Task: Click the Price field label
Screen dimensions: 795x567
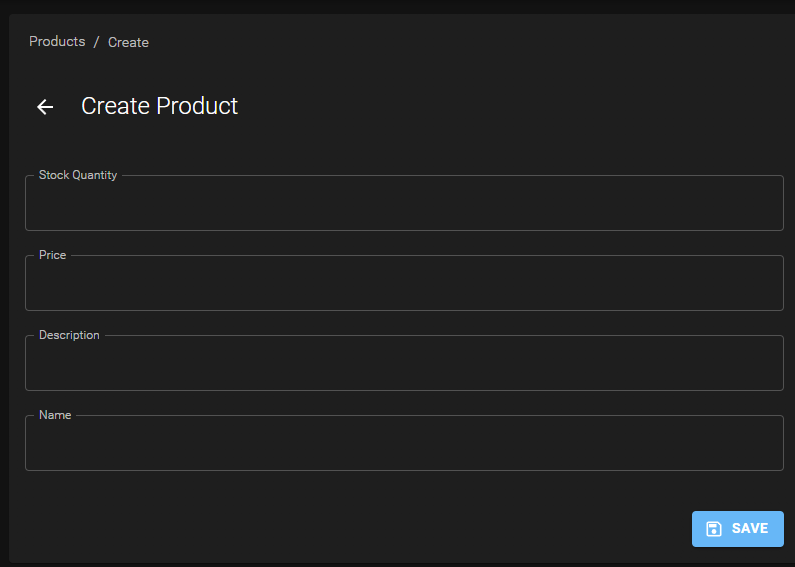Action: 52,255
